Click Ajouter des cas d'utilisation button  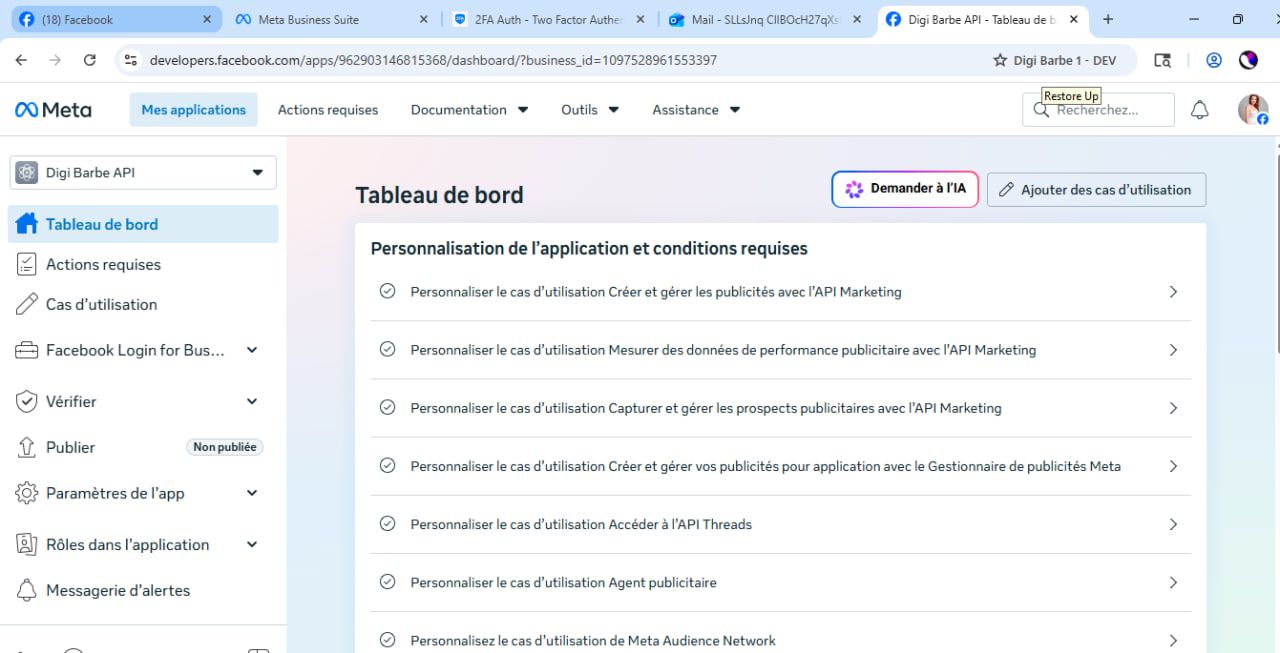tap(1096, 190)
